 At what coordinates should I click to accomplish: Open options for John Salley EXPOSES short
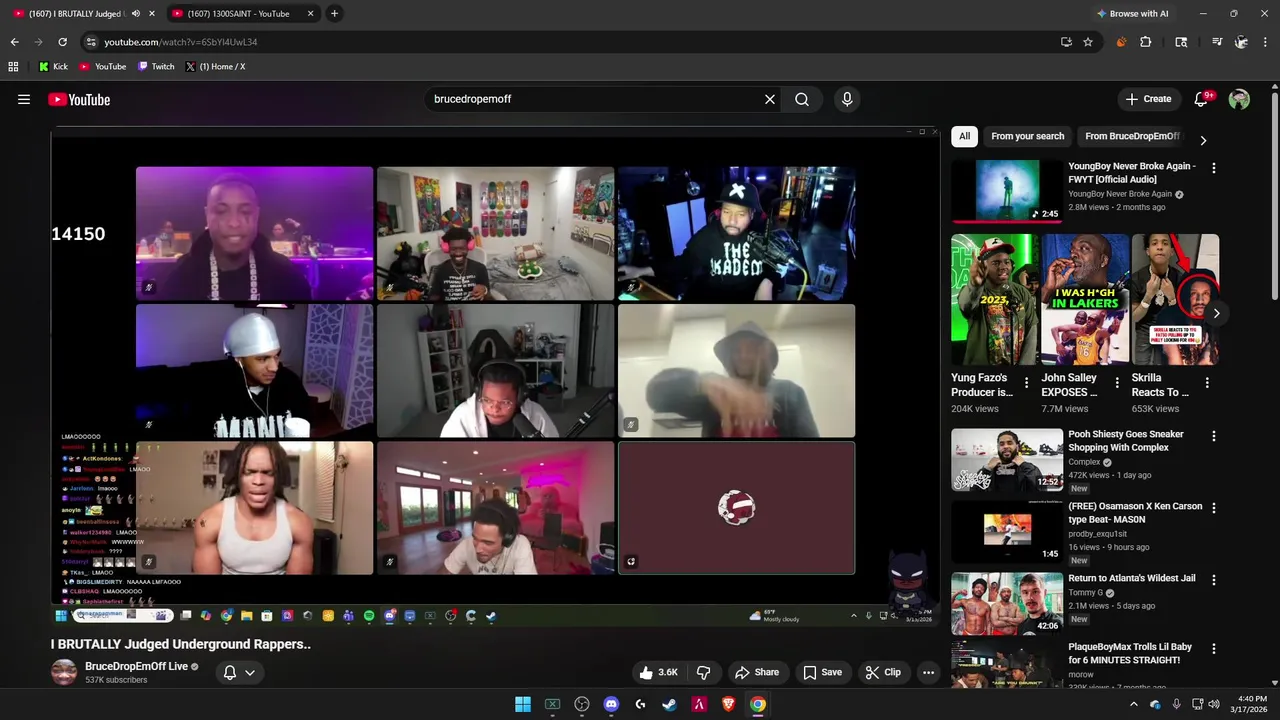(1117, 382)
